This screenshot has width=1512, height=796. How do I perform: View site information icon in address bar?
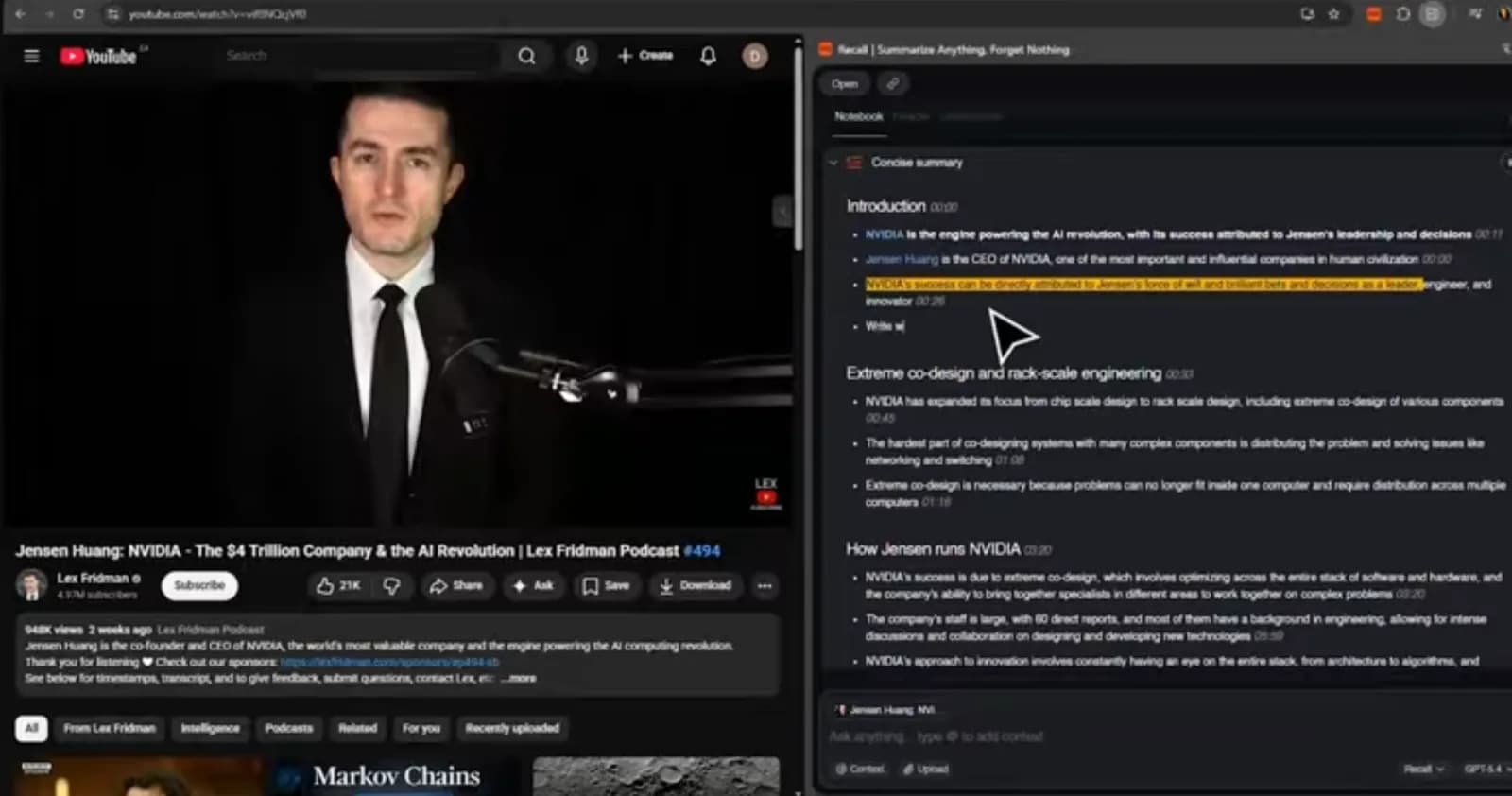112,14
